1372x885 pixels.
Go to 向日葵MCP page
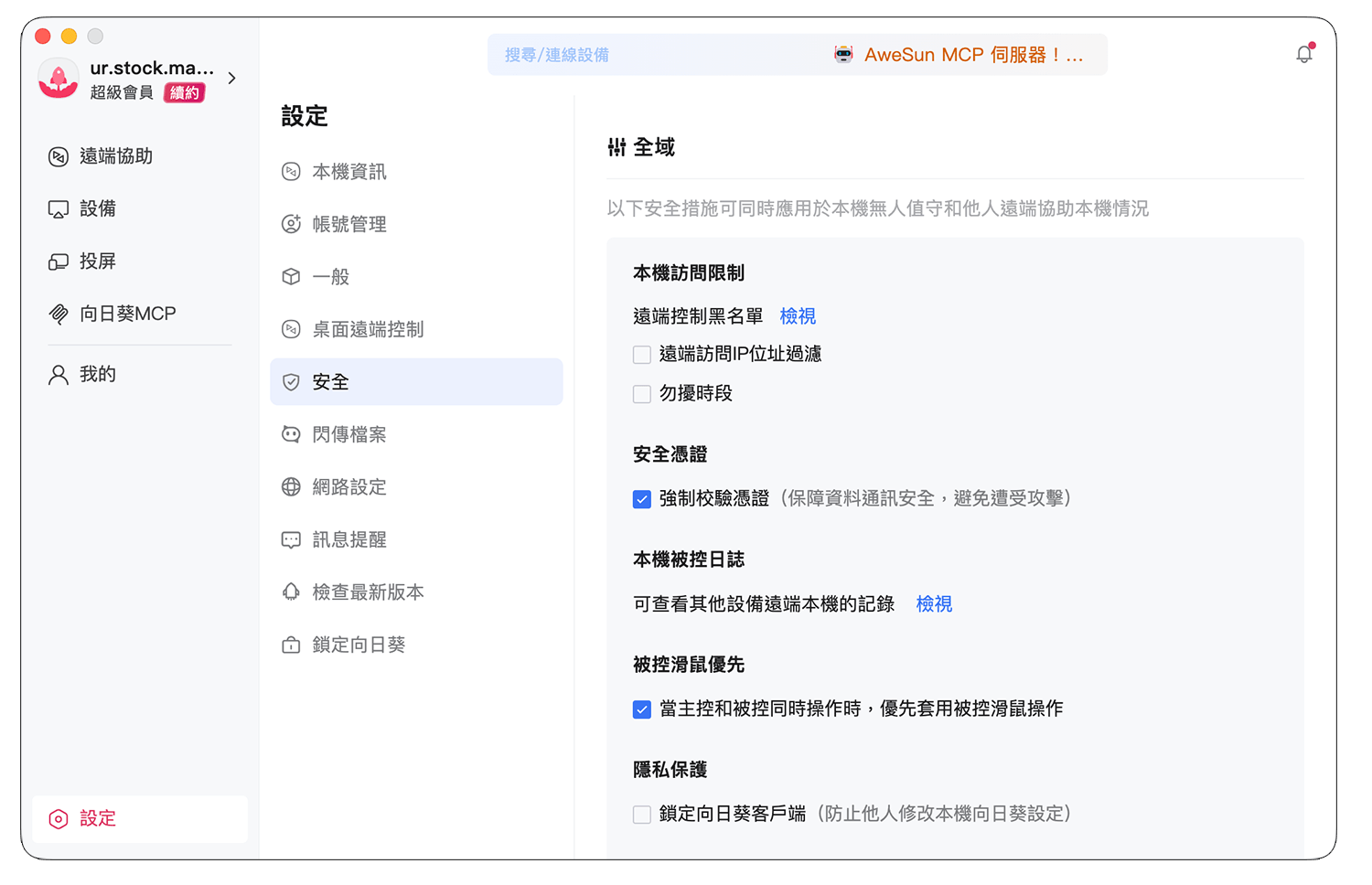click(x=140, y=315)
